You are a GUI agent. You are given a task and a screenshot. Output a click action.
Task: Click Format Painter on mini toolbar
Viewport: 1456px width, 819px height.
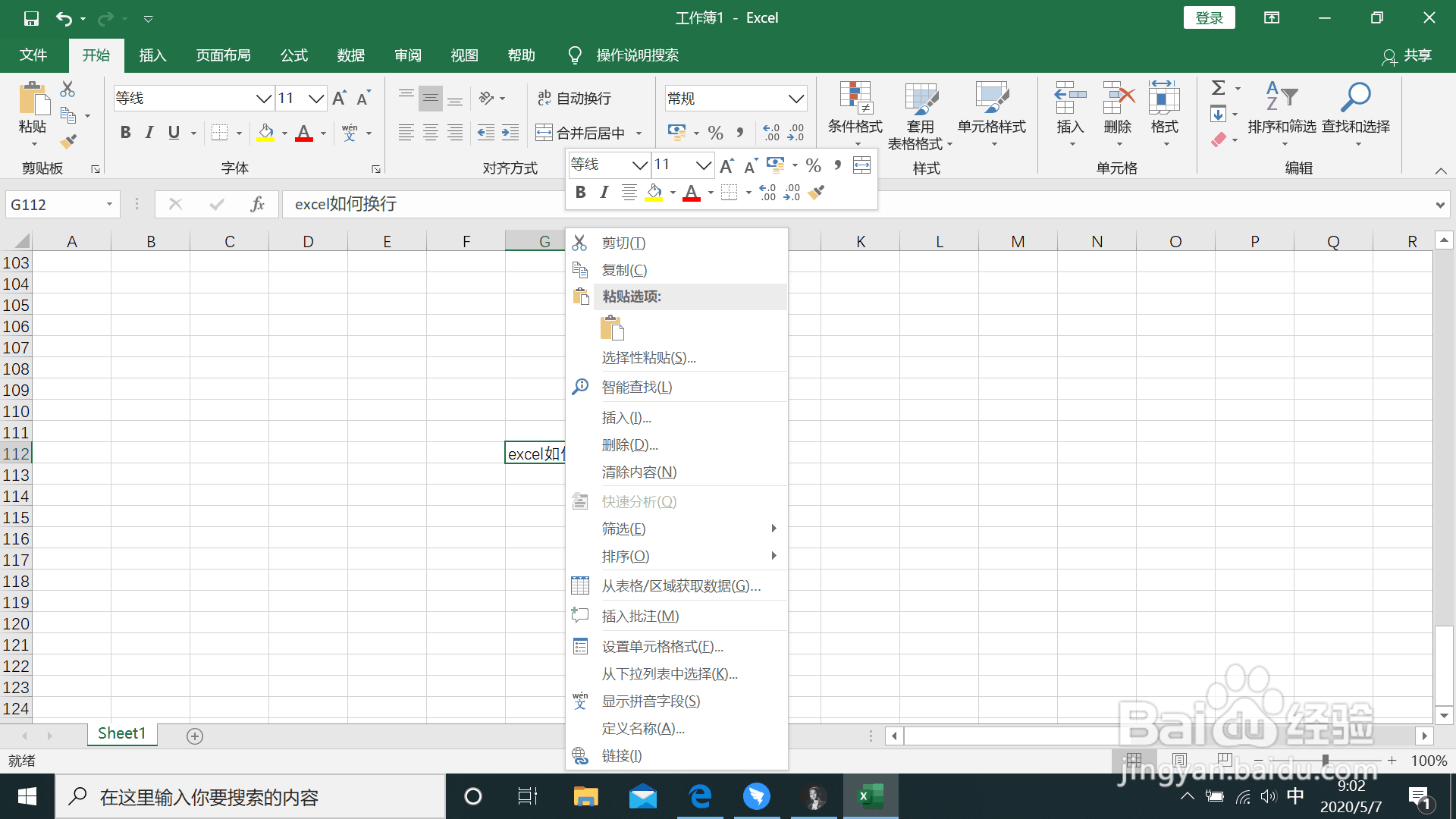817,193
